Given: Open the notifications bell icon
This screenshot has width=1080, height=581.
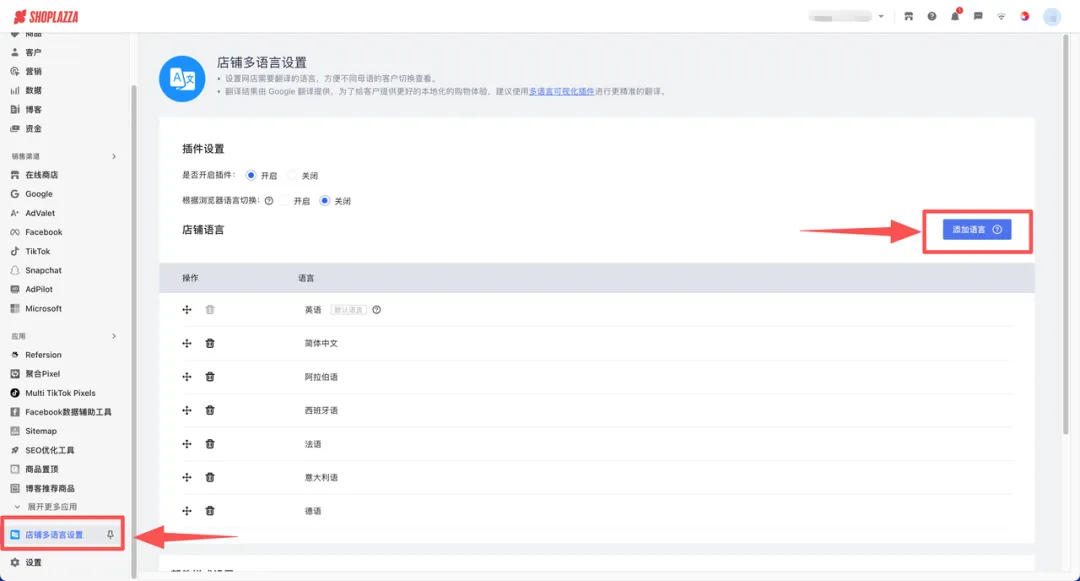Looking at the screenshot, I should pyautogui.click(x=955, y=16).
